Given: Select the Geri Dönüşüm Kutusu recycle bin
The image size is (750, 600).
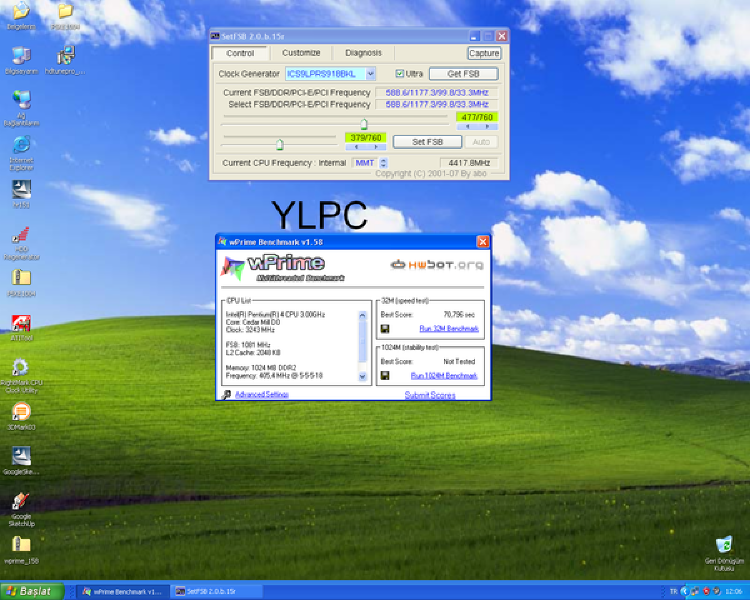Looking at the screenshot, I should tap(724, 554).
